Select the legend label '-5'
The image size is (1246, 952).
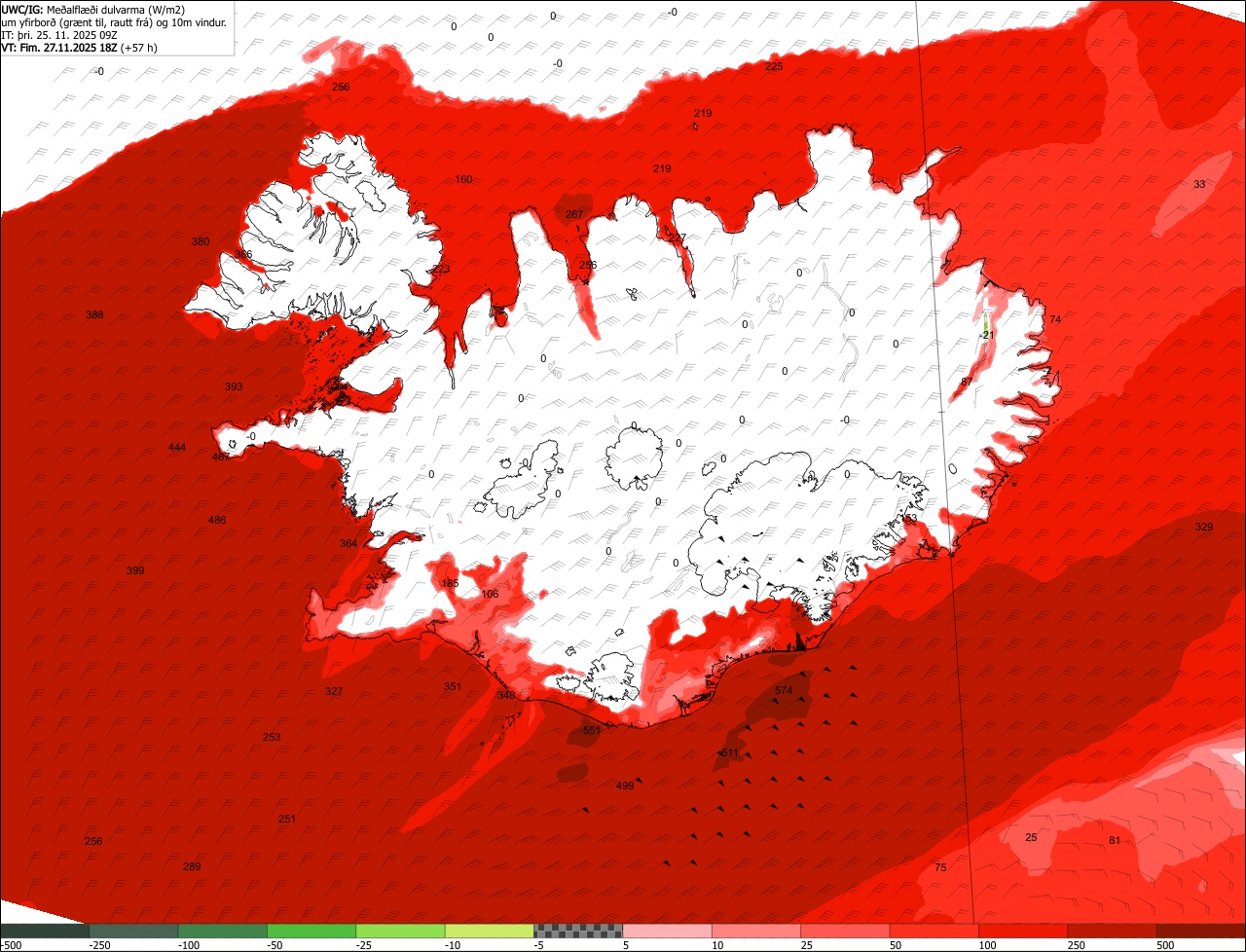(540, 945)
